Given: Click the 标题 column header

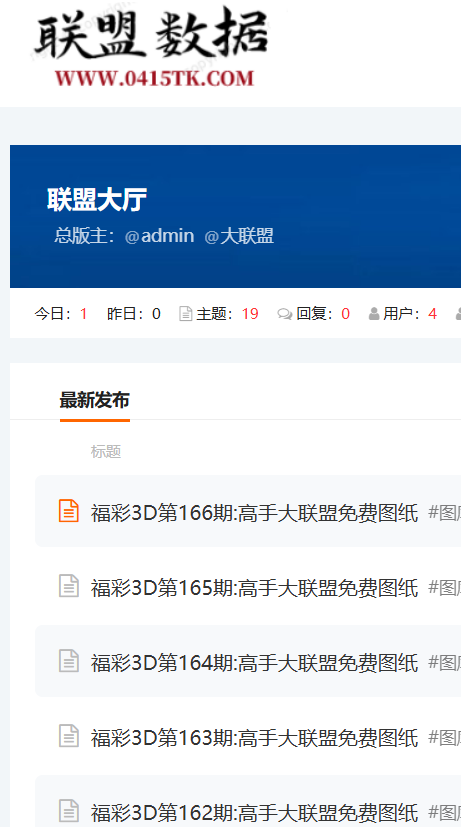Looking at the screenshot, I should coord(106,451).
